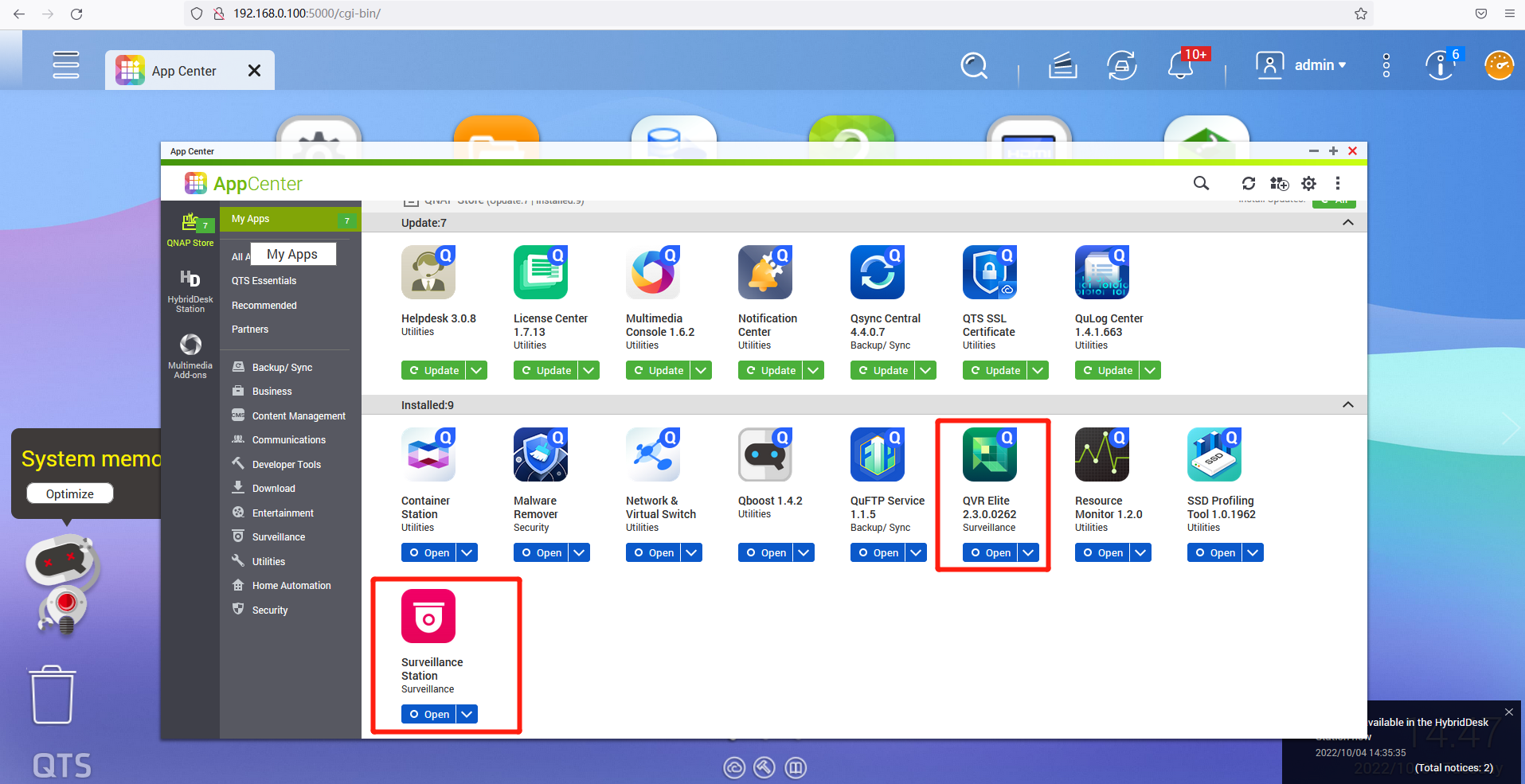The height and width of the screenshot is (784, 1525).
Task: Select My Apps in the category list
Action: coord(290,219)
